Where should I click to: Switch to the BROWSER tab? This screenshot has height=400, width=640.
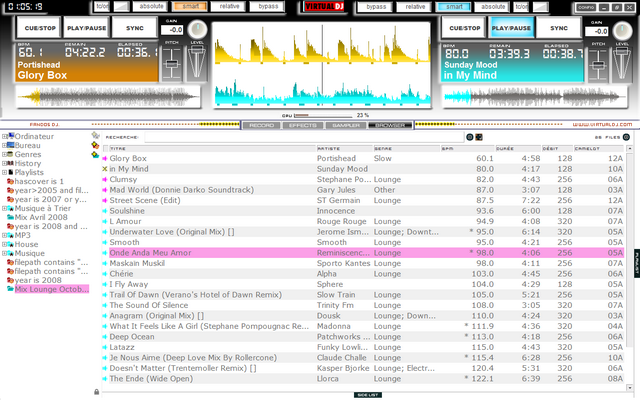[x=390, y=125]
